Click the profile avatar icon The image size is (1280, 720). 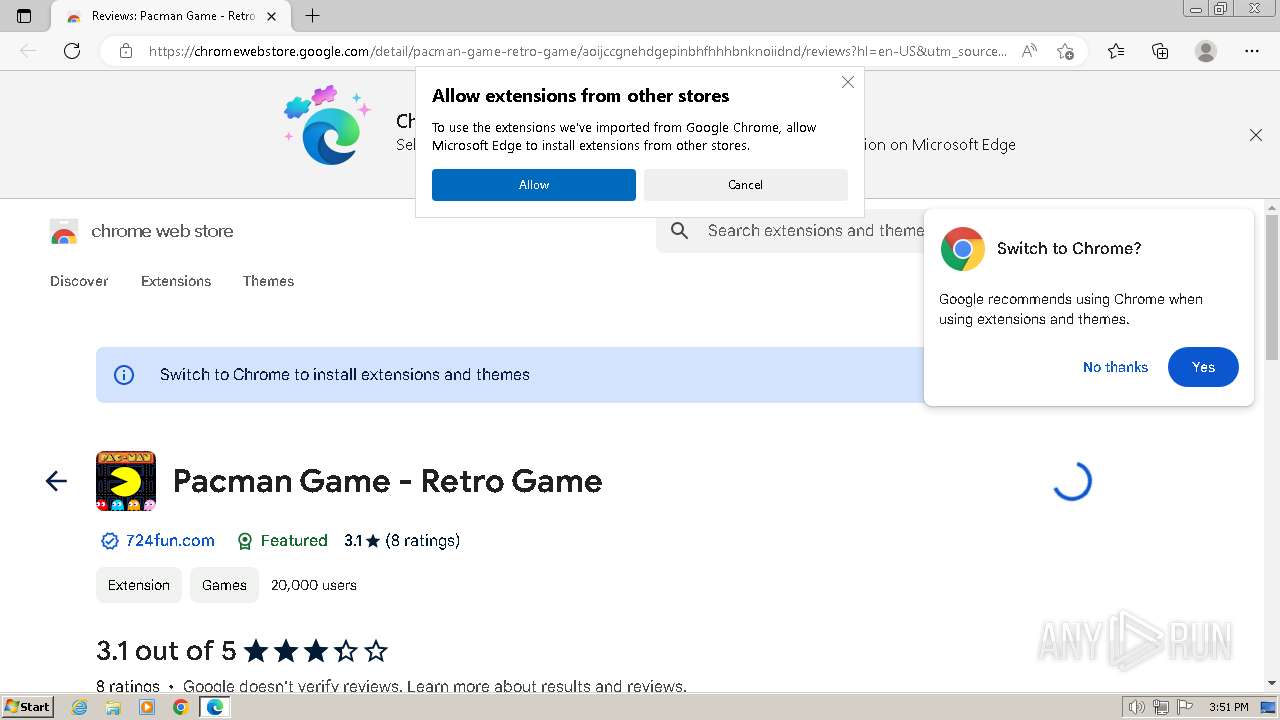click(1206, 51)
